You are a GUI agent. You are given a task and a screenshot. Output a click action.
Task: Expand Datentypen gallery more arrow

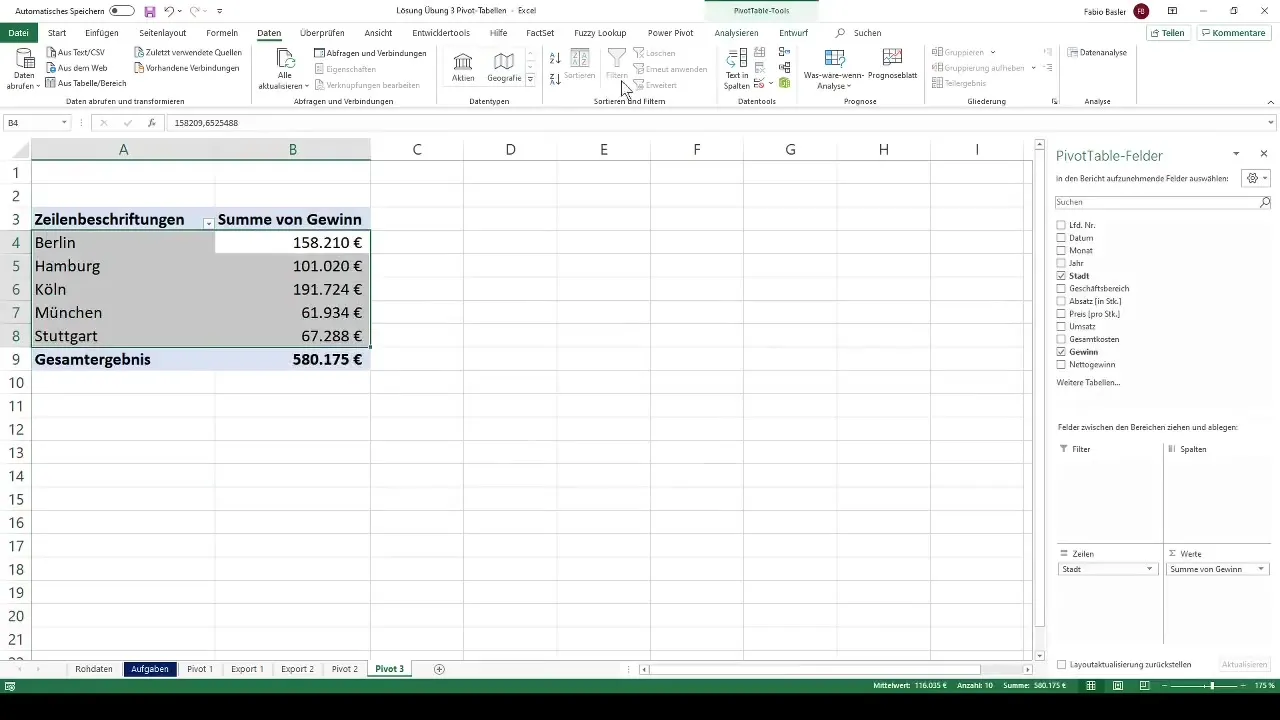point(530,79)
